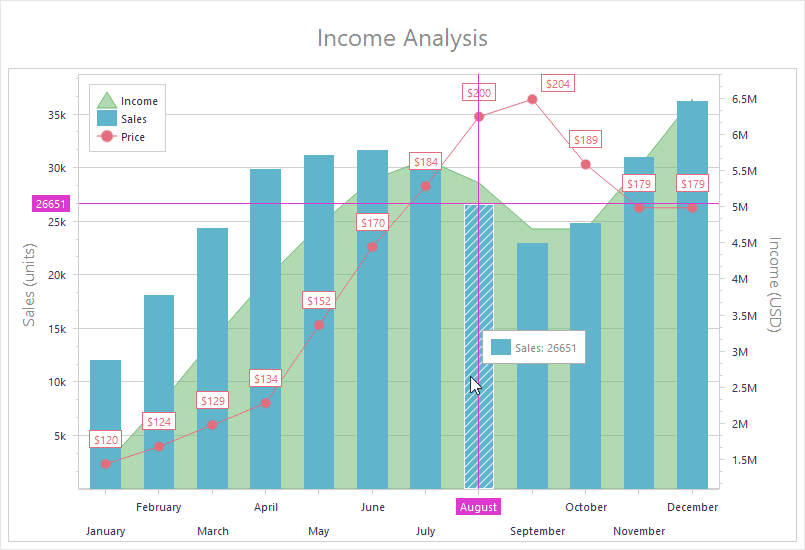Select the November Sales bar
805x550 pixels.
[x=639, y=323]
